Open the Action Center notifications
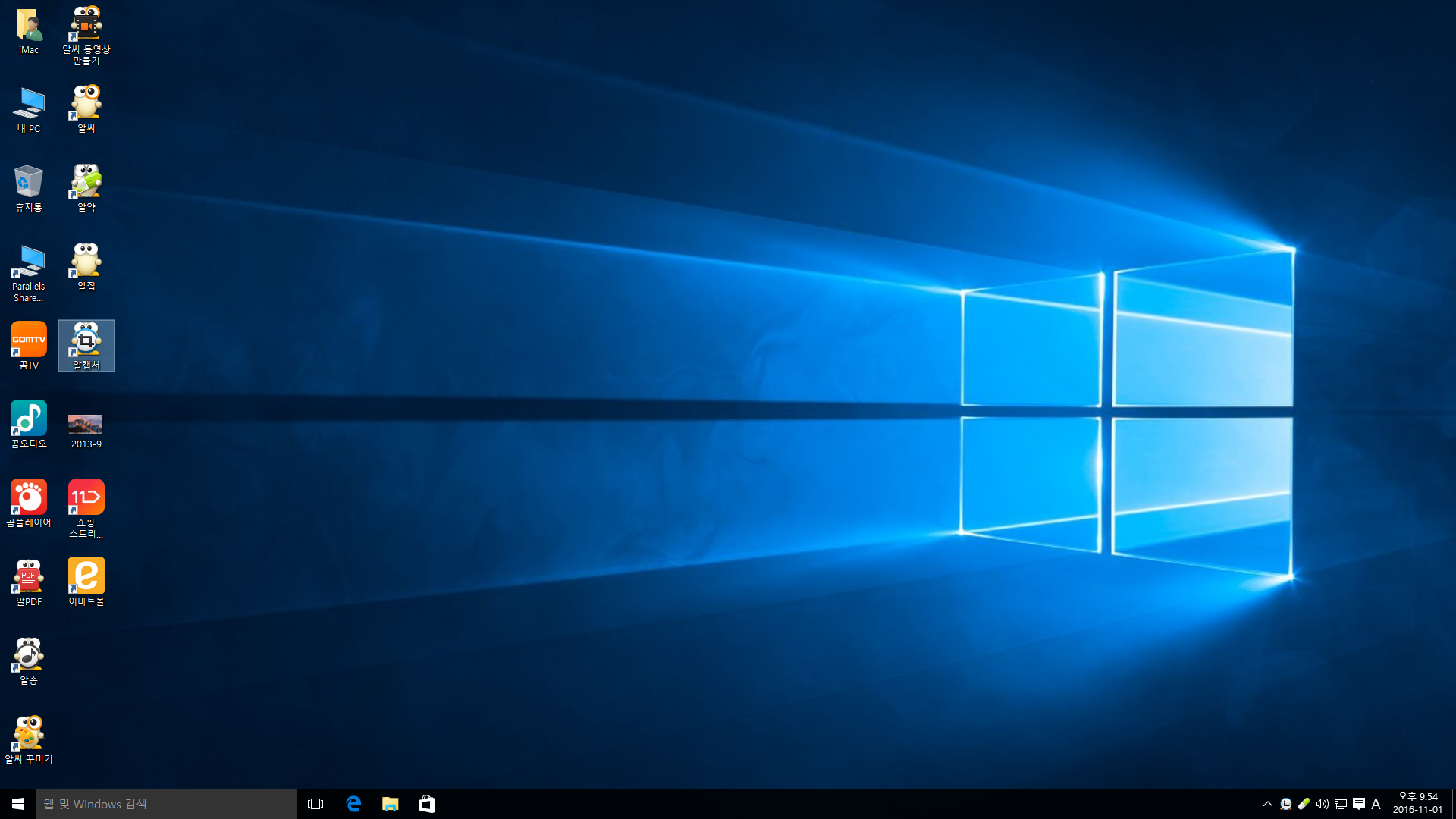Image resolution: width=1456 pixels, height=819 pixels. 1358,804
